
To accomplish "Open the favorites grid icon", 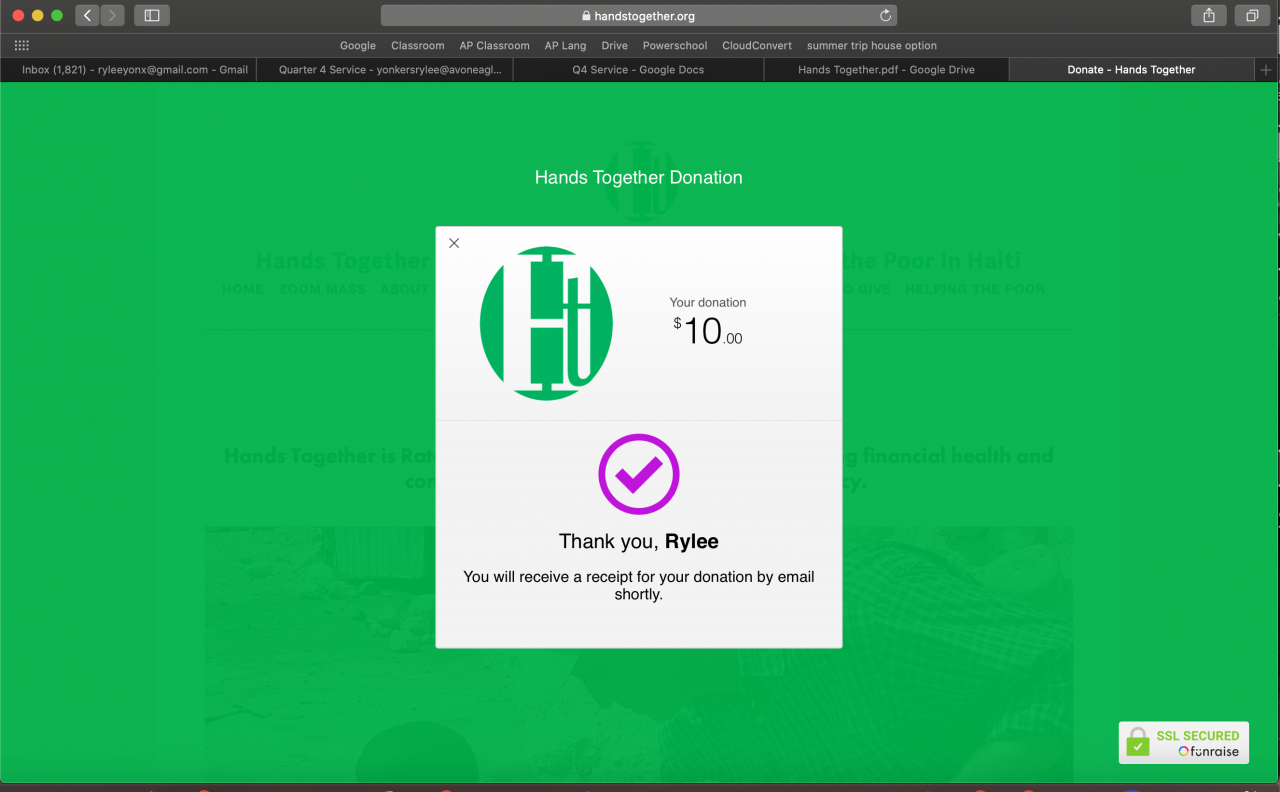I will point(22,45).
